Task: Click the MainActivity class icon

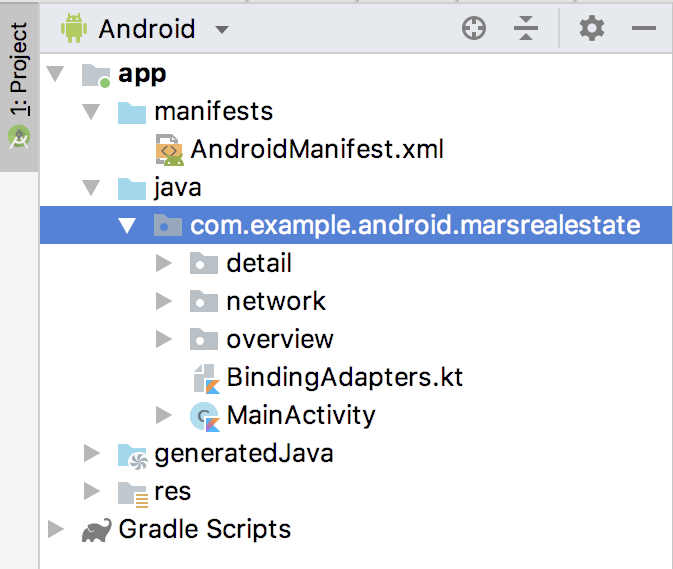Action: (x=205, y=416)
